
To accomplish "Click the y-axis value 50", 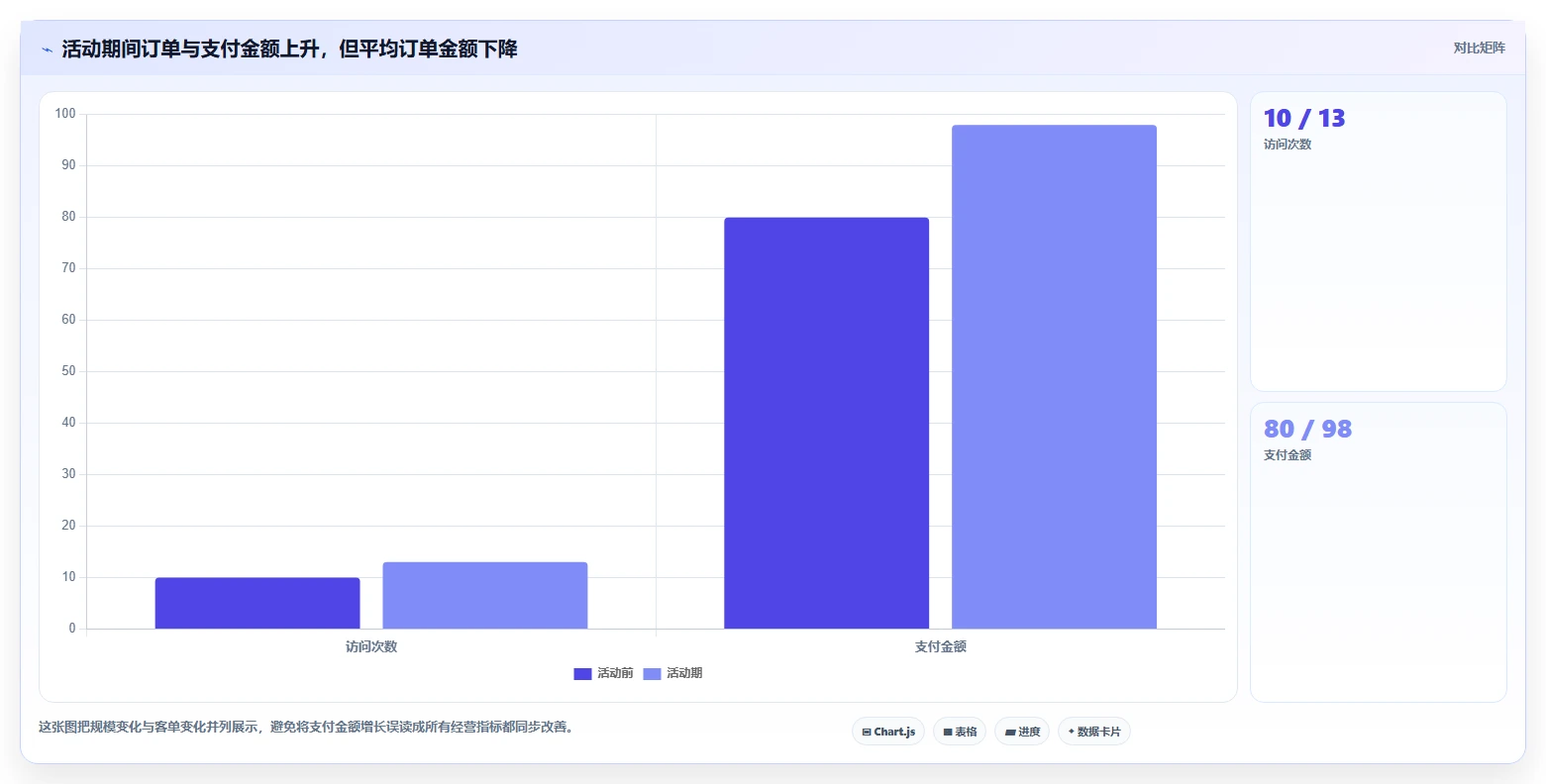I will (68, 371).
